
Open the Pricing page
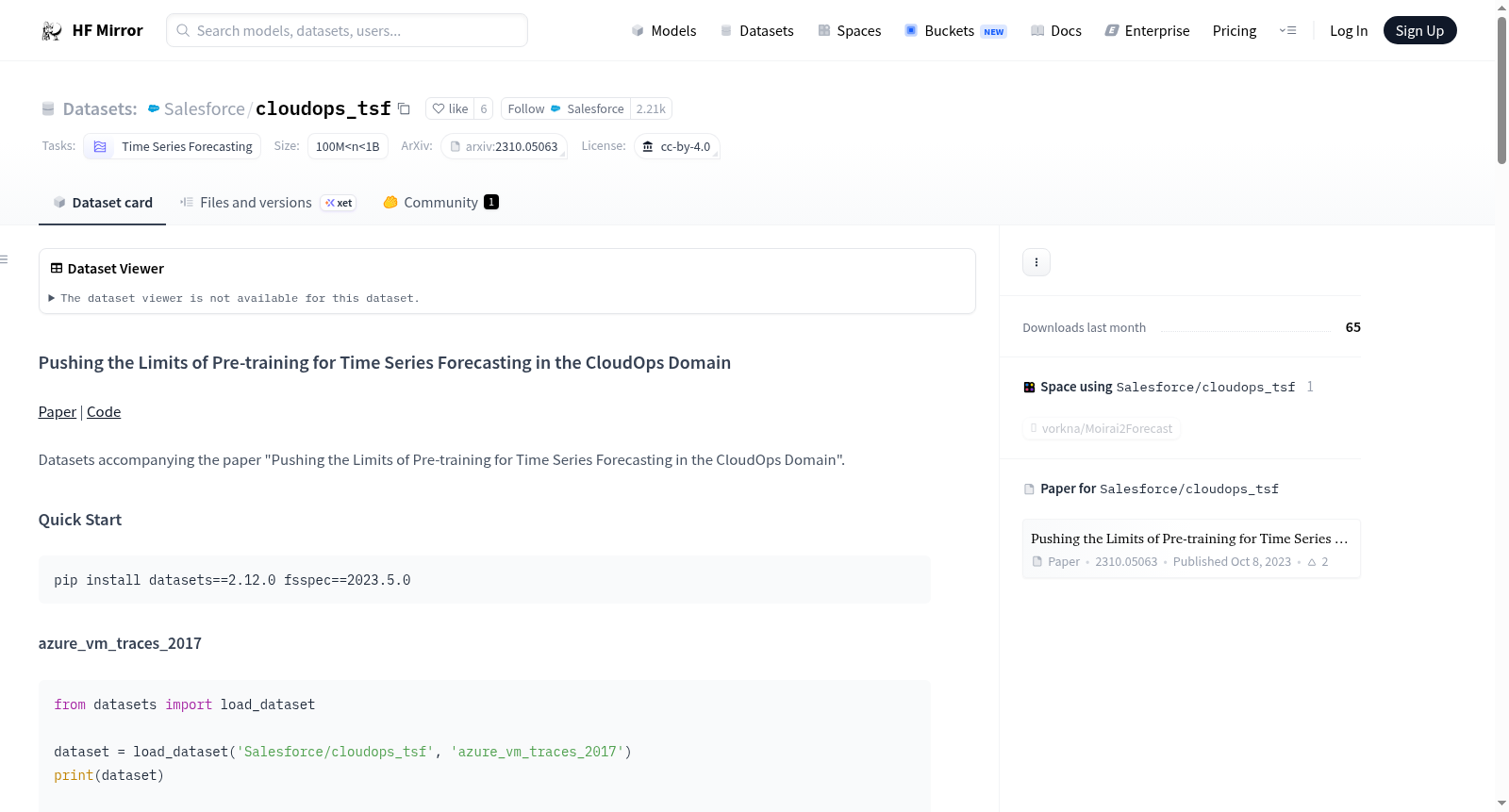coord(1235,31)
